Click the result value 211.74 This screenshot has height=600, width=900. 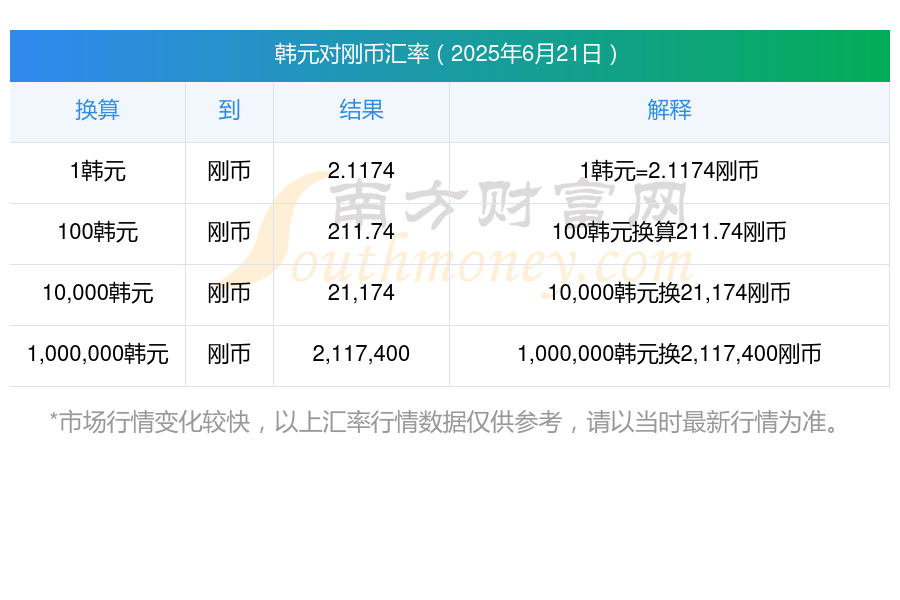(361, 231)
